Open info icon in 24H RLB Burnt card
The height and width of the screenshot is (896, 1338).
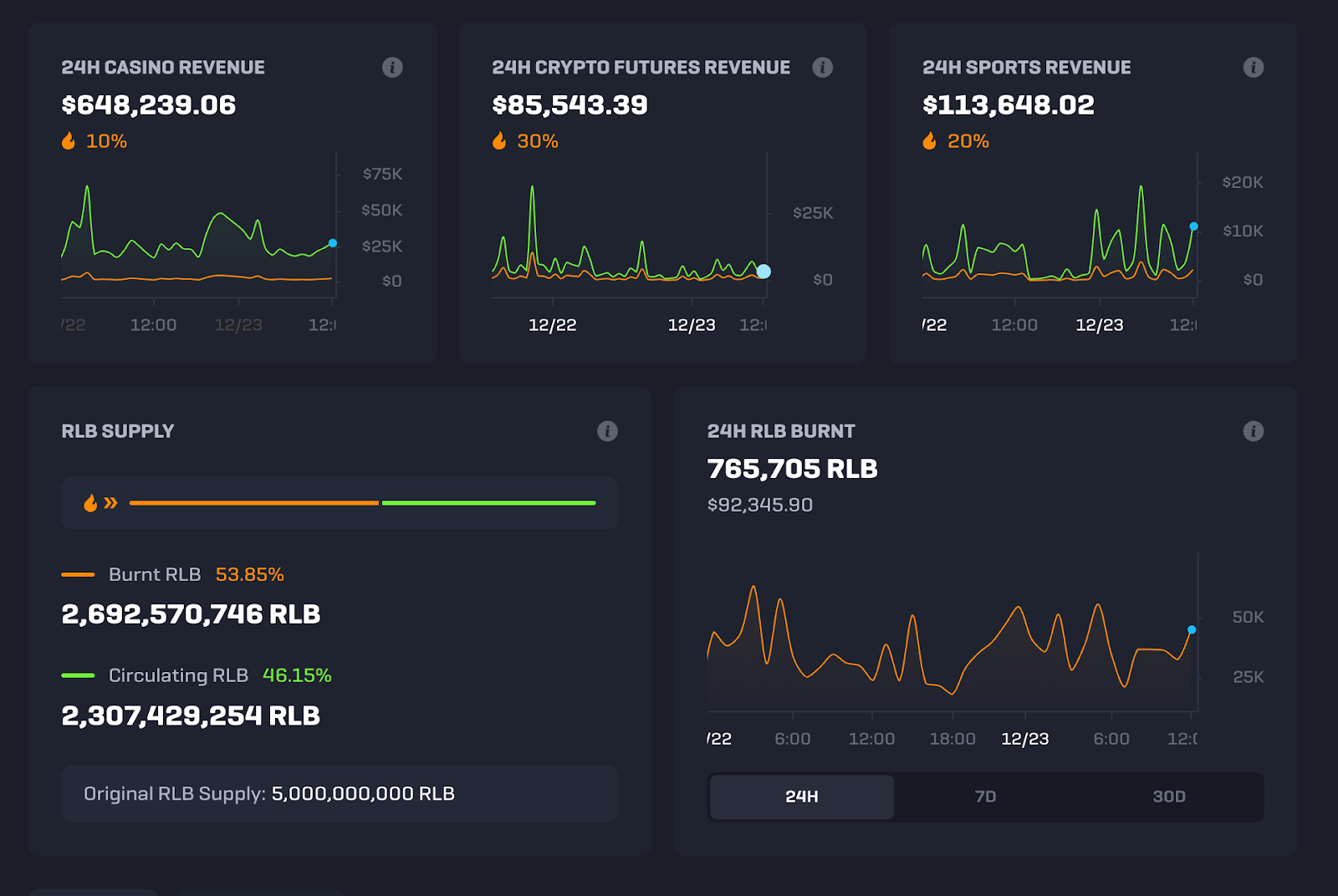pos(1253,431)
